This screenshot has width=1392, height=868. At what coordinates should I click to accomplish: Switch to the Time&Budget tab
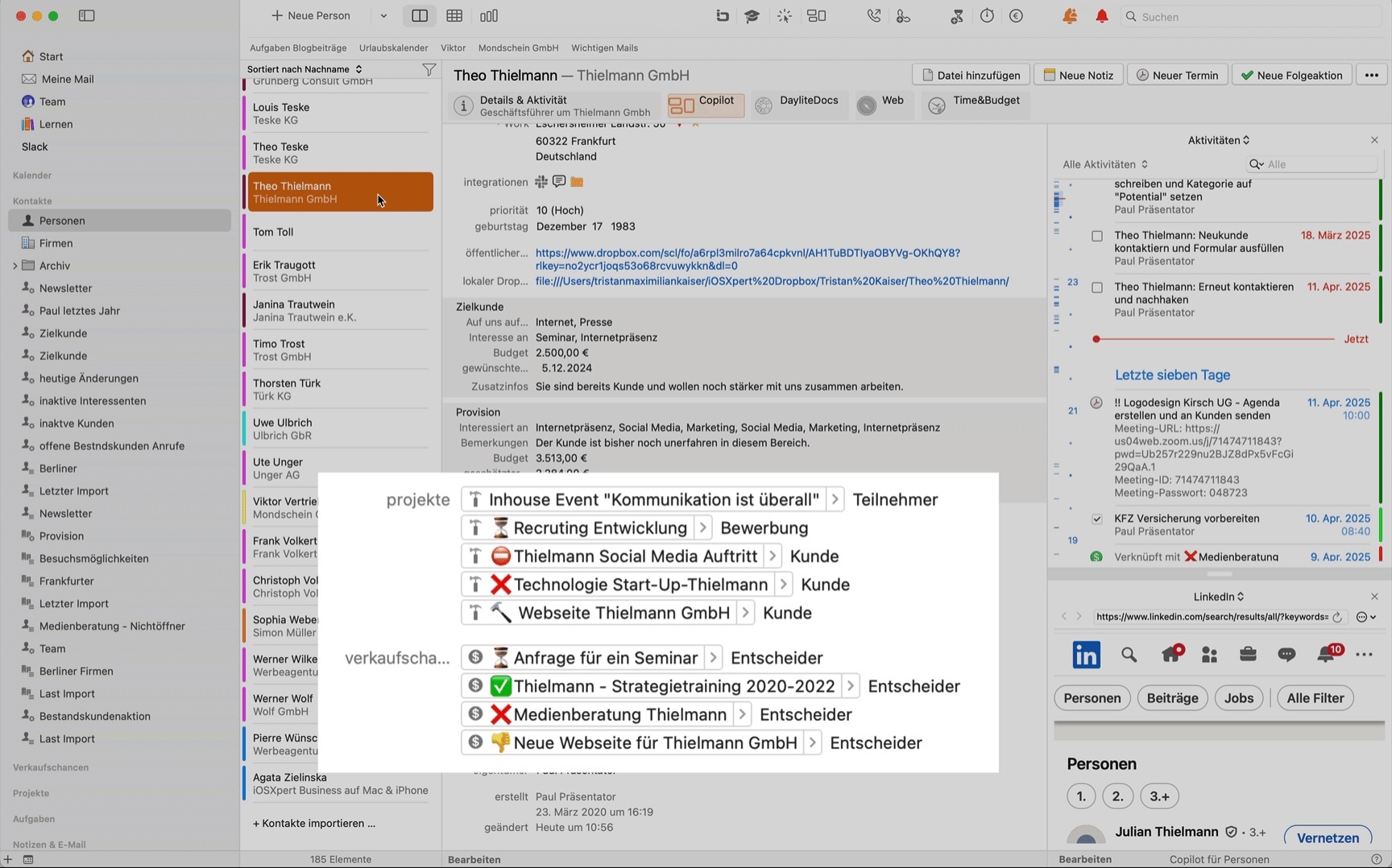pos(976,105)
